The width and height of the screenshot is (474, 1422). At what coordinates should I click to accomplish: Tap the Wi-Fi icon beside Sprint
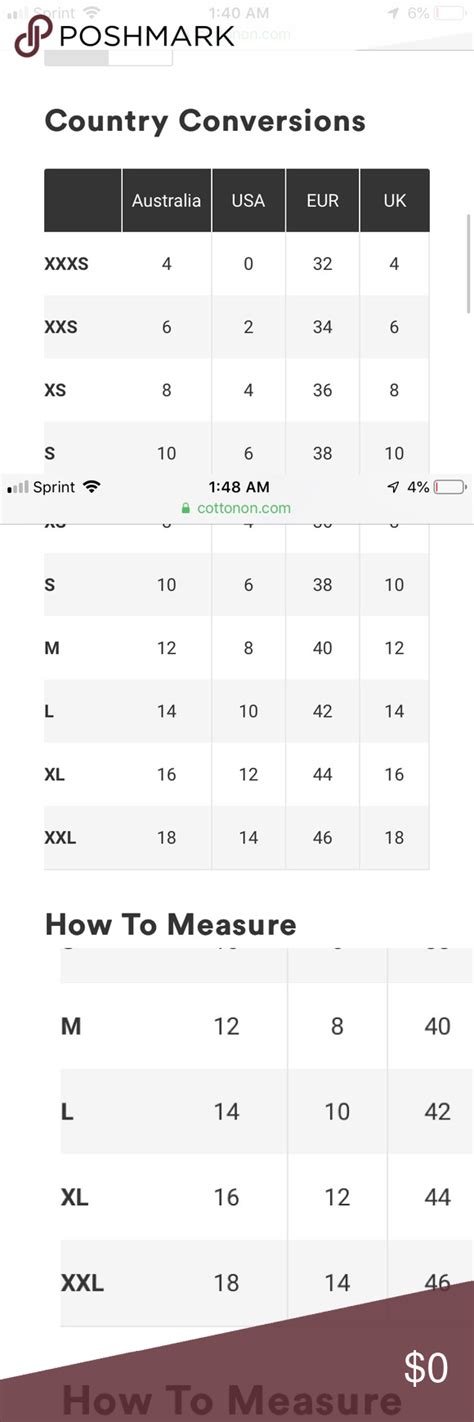pos(92,487)
